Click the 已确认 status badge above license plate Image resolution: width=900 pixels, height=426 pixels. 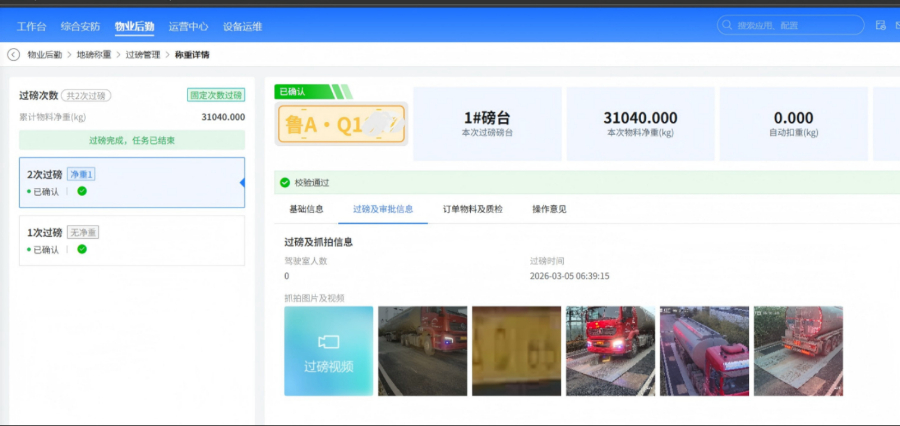coord(294,92)
